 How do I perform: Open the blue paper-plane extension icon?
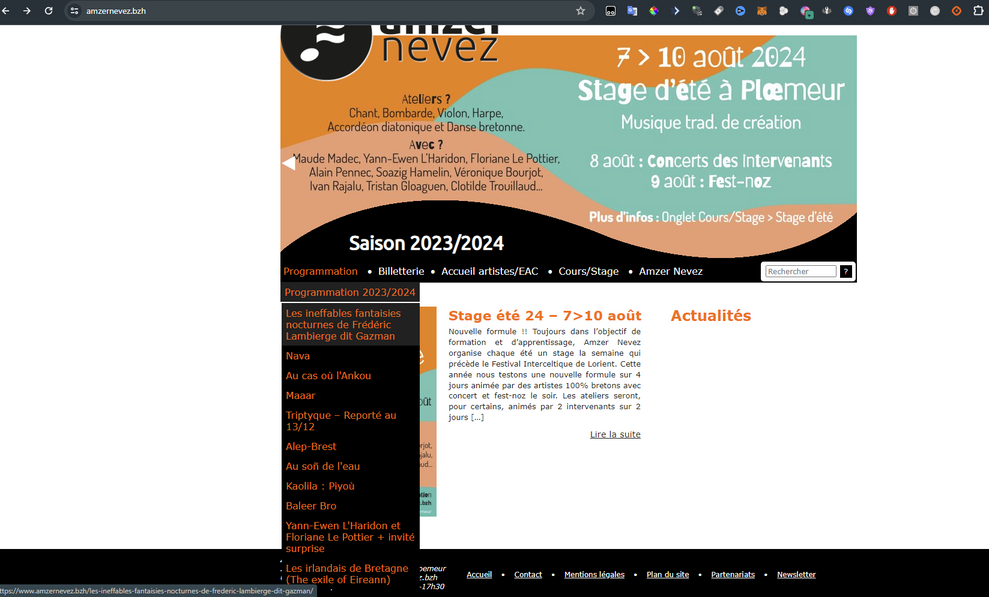pos(740,11)
